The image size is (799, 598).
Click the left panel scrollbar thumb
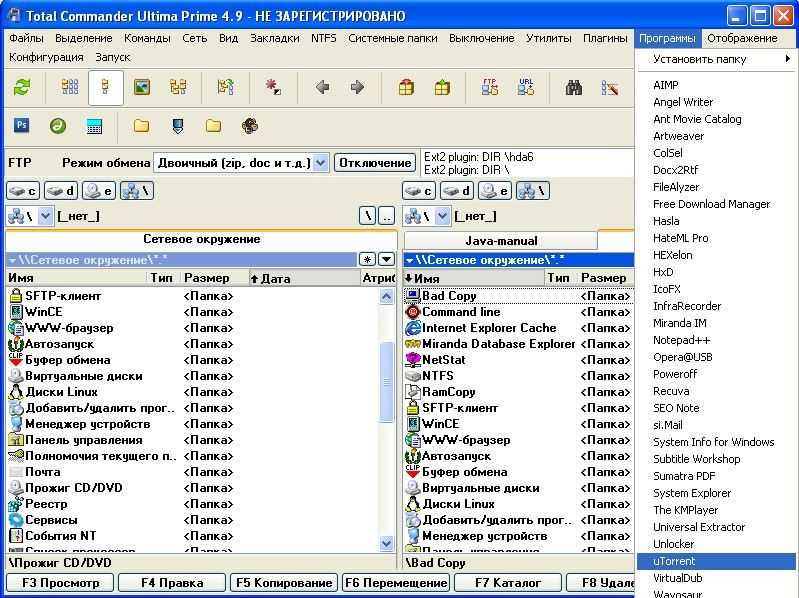(x=387, y=382)
